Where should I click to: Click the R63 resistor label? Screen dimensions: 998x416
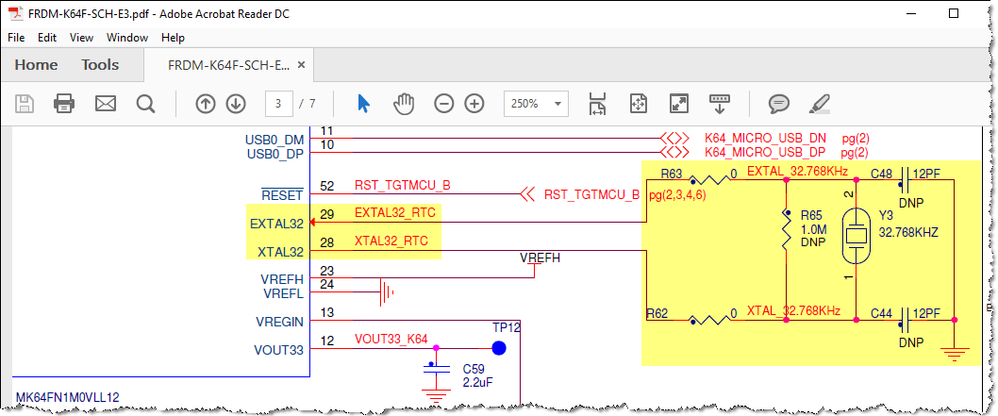pyautogui.click(x=671, y=172)
